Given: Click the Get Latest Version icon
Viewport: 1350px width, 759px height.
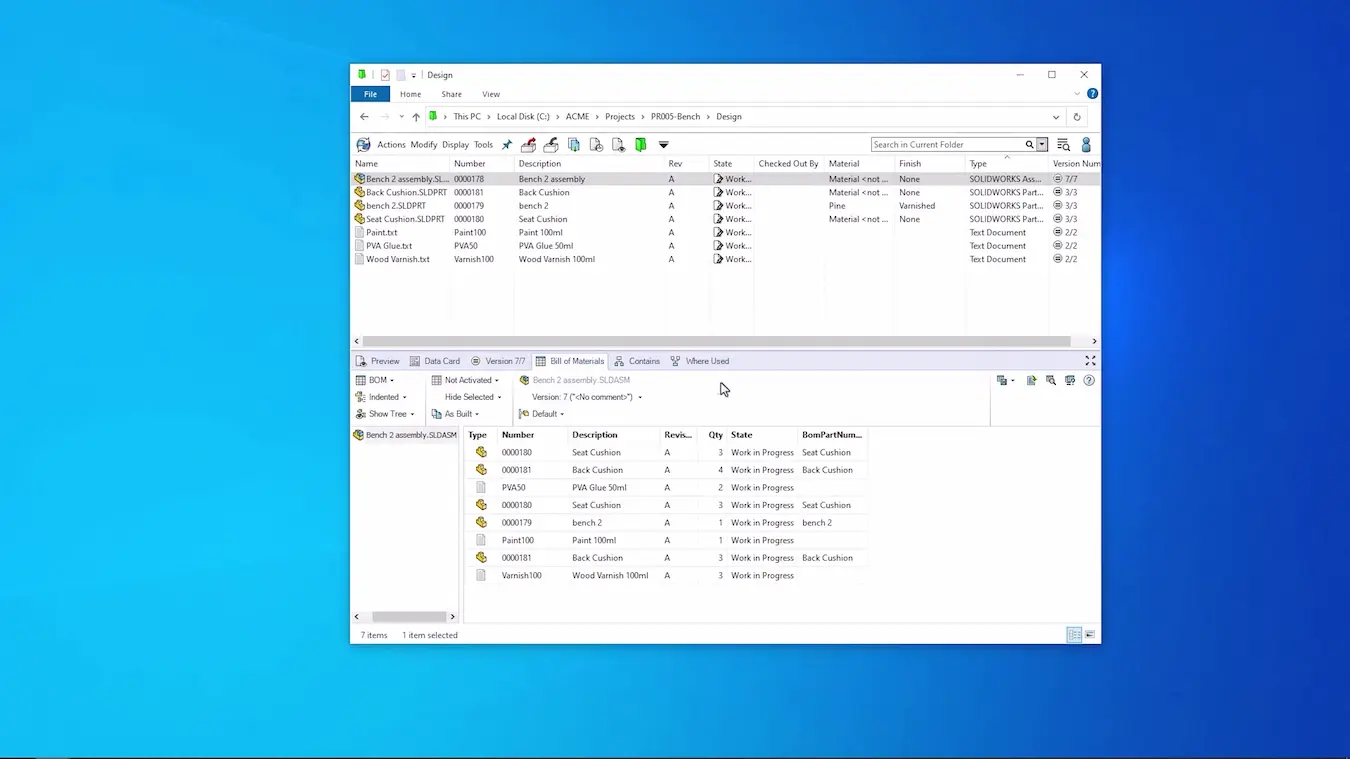Looking at the screenshot, I should click(573, 144).
